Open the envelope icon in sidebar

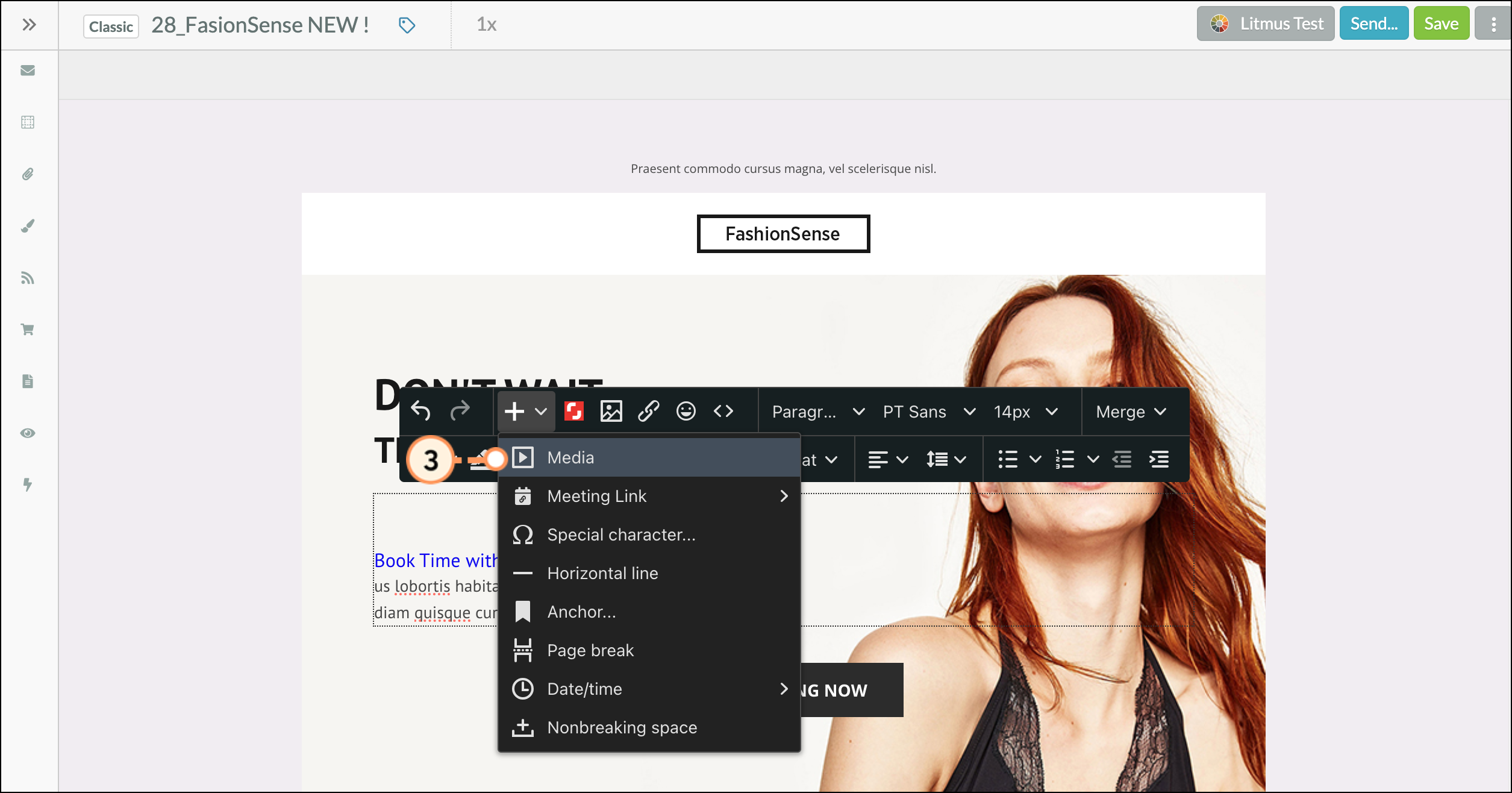click(28, 71)
